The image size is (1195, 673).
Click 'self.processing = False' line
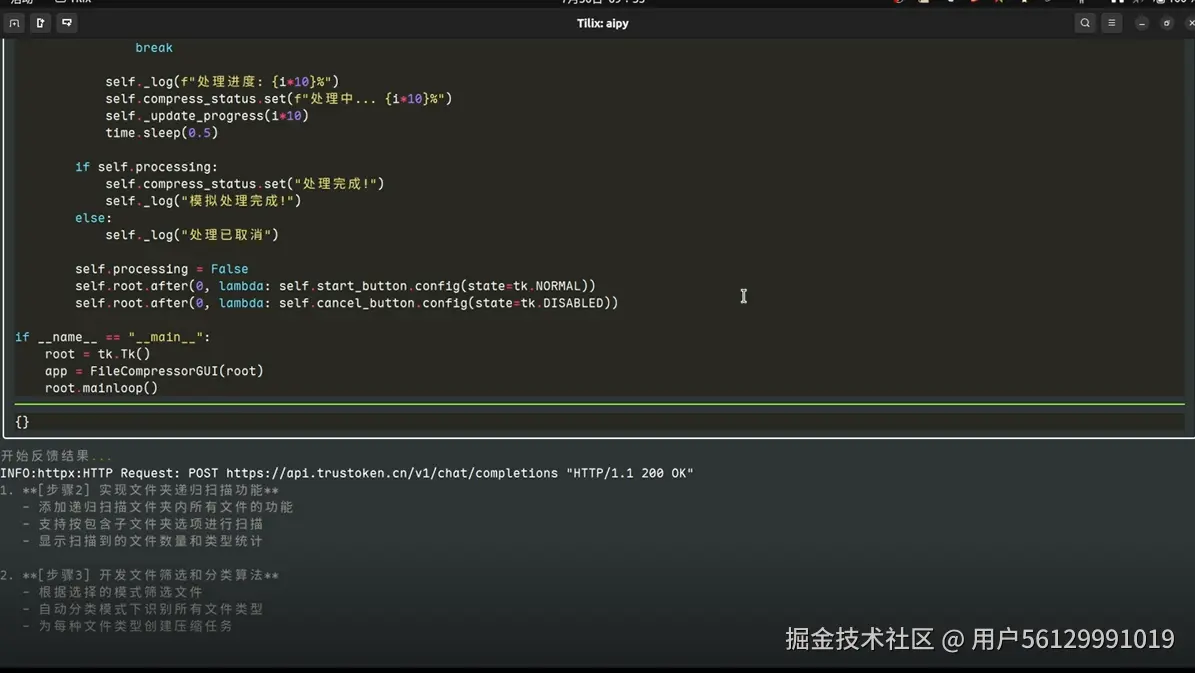pos(162,269)
